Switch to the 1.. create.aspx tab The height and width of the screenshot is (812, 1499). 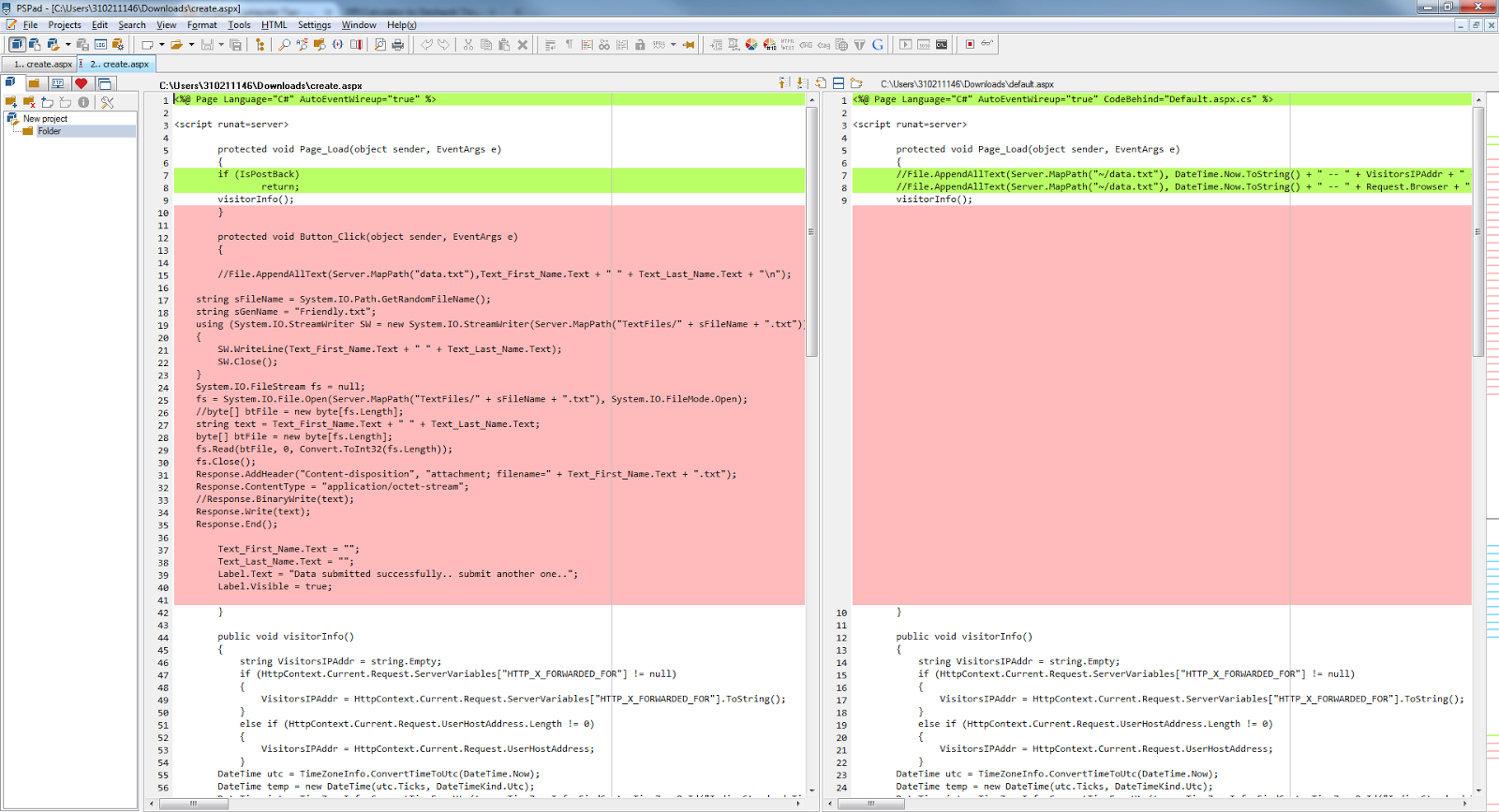tap(38, 65)
